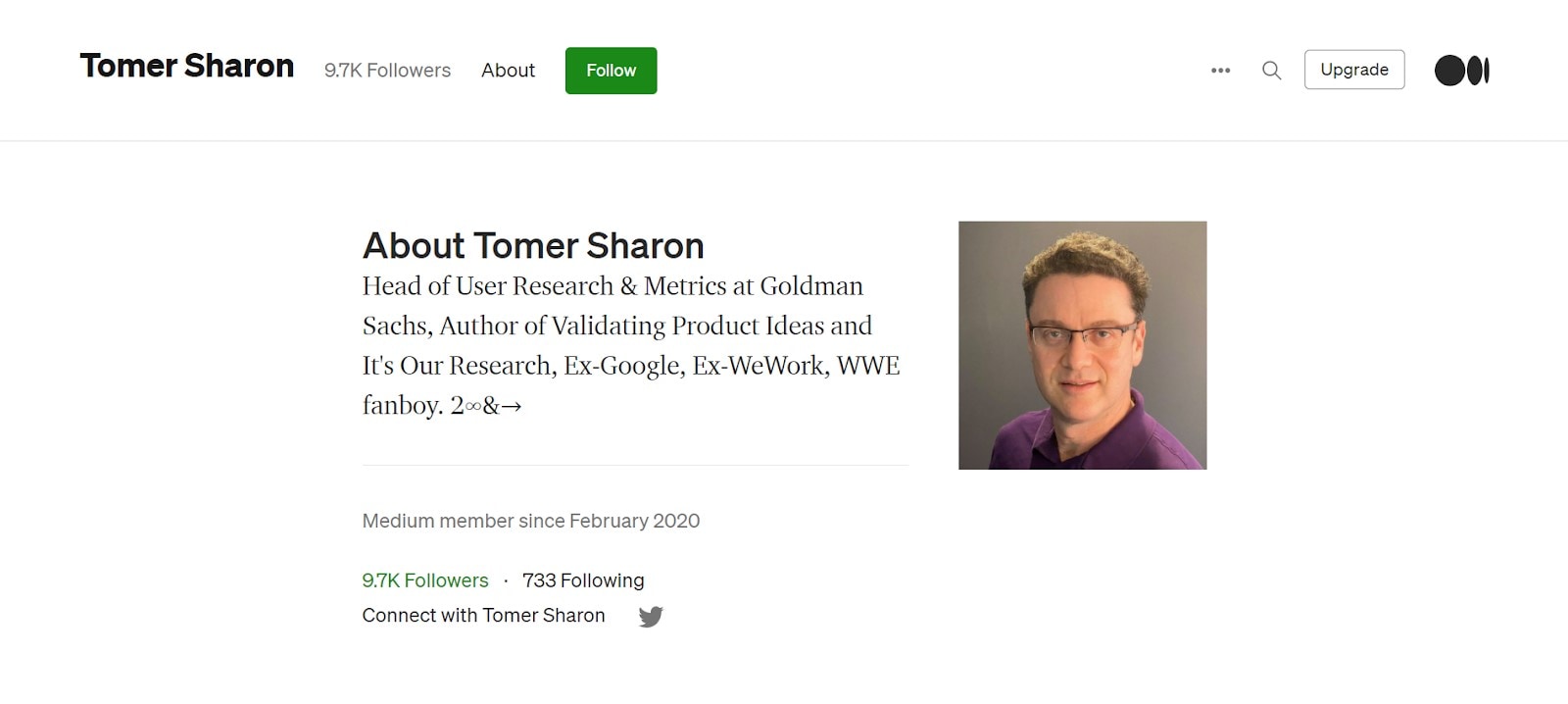
Task: View the 733 Following list
Action: pyautogui.click(x=583, y=580)
